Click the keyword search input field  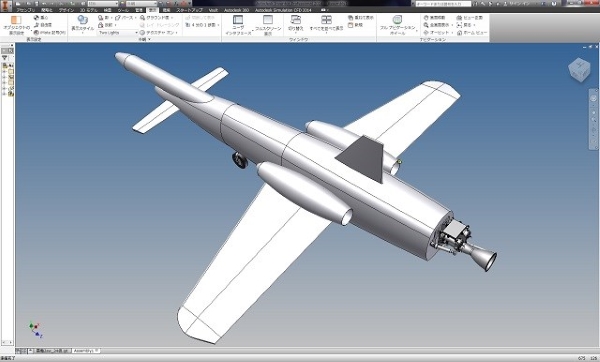click(x=443, y=4)
